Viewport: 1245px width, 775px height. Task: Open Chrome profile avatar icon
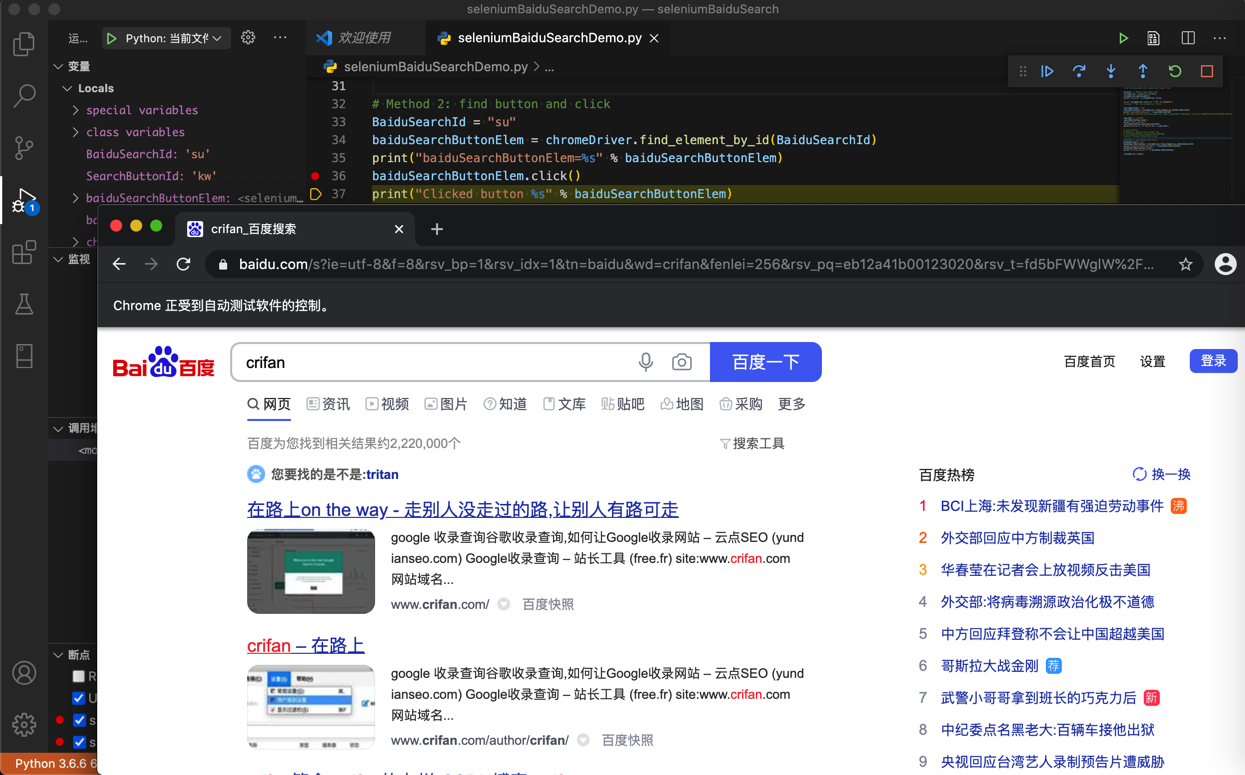coord(1225,264)
